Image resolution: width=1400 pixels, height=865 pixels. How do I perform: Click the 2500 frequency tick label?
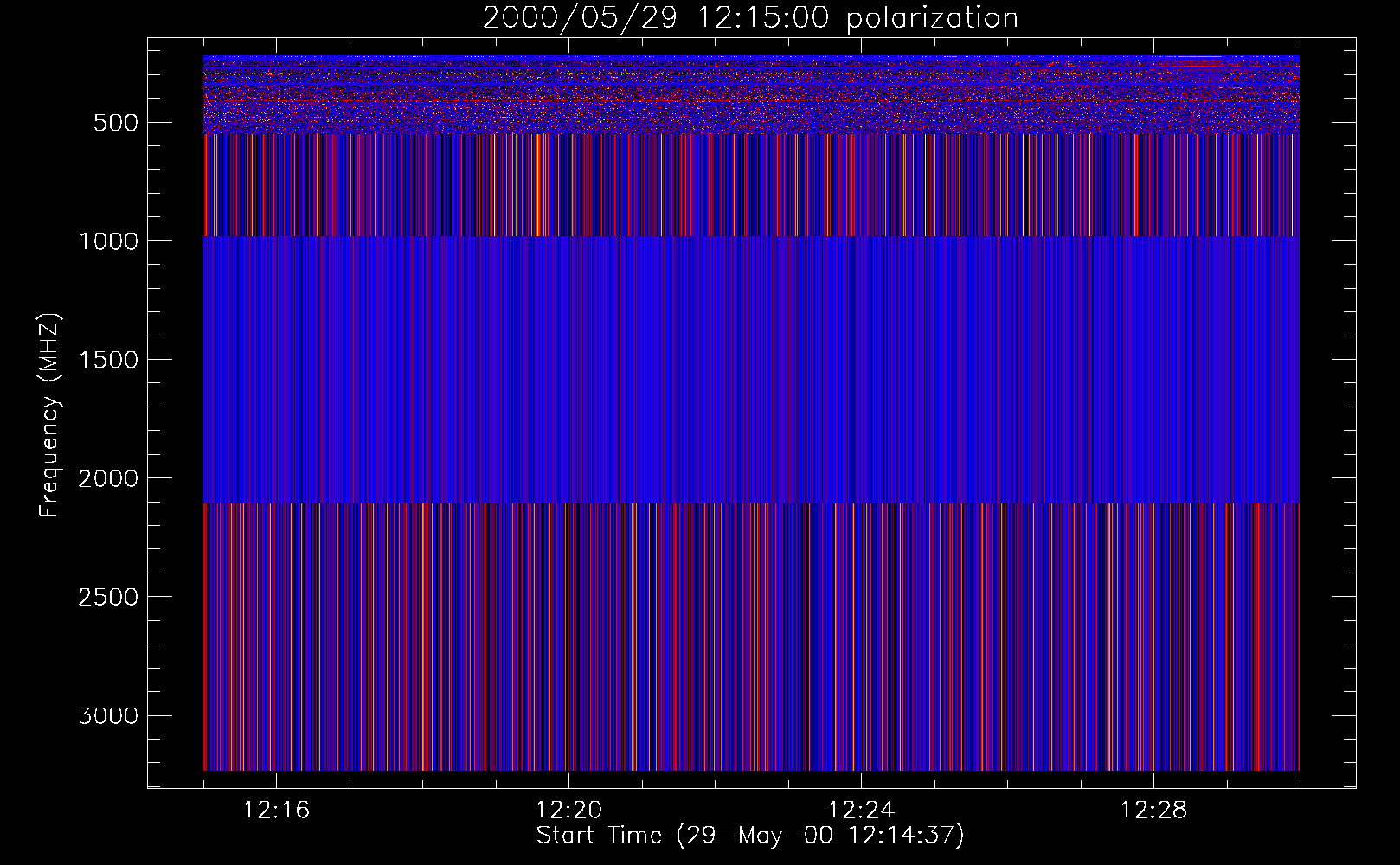click(108, 597)
